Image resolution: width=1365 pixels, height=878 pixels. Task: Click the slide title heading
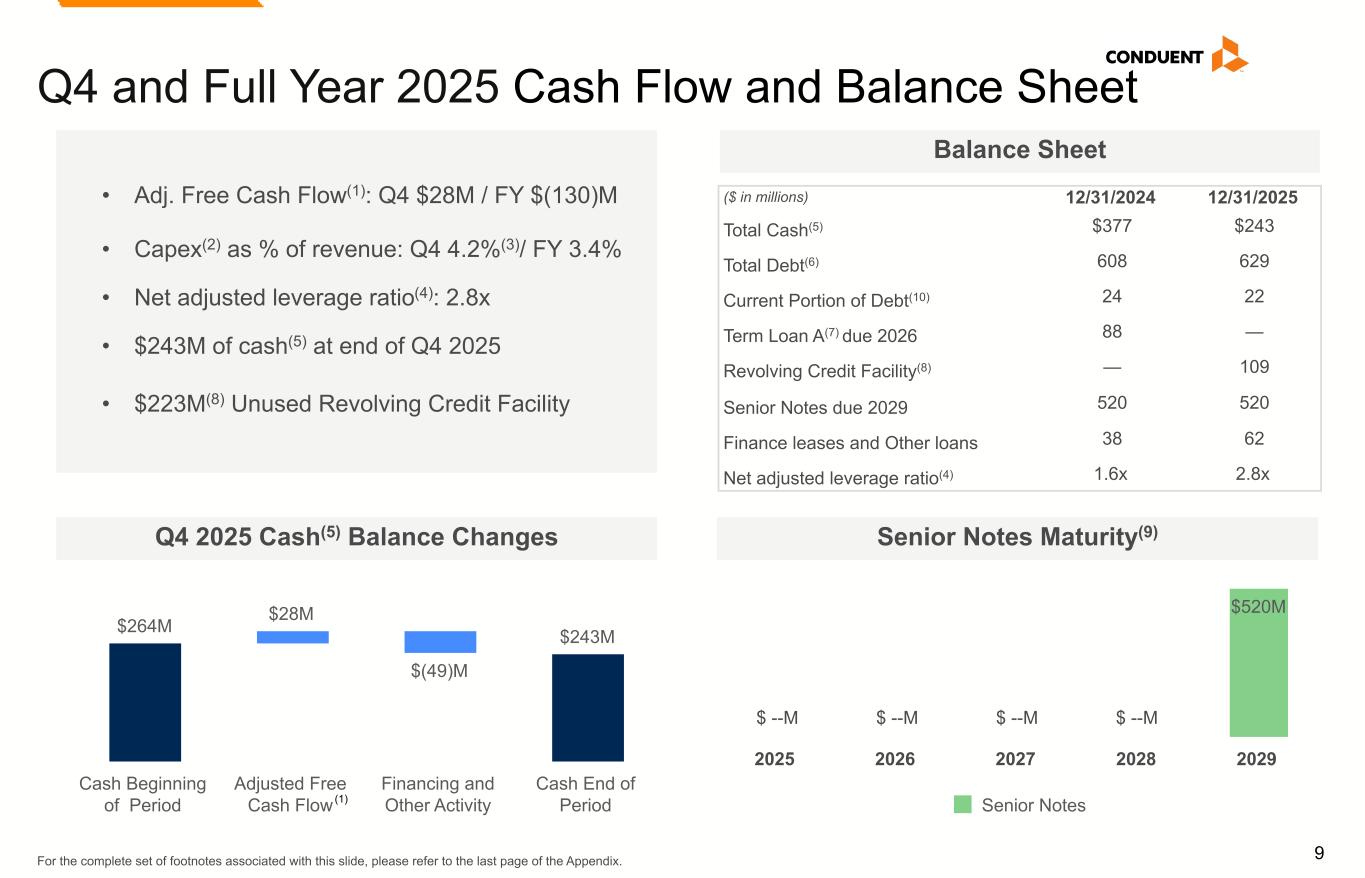tap(587, 88)
